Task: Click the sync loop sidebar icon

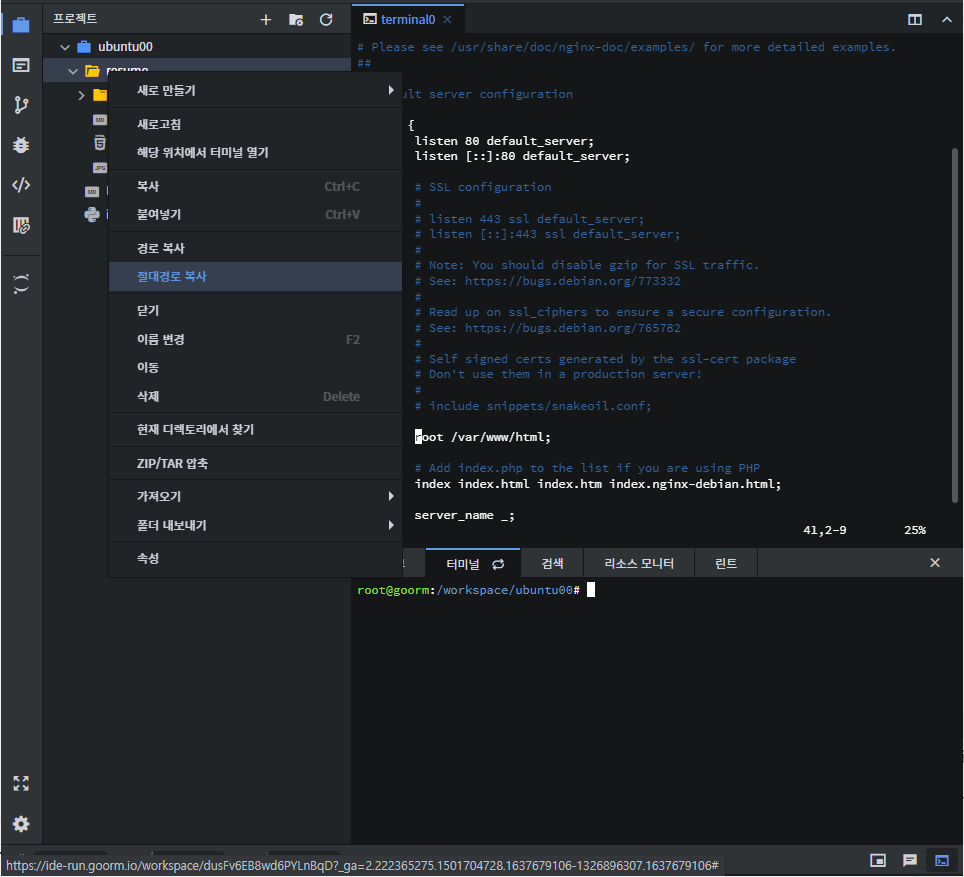Action: (21, 284)
